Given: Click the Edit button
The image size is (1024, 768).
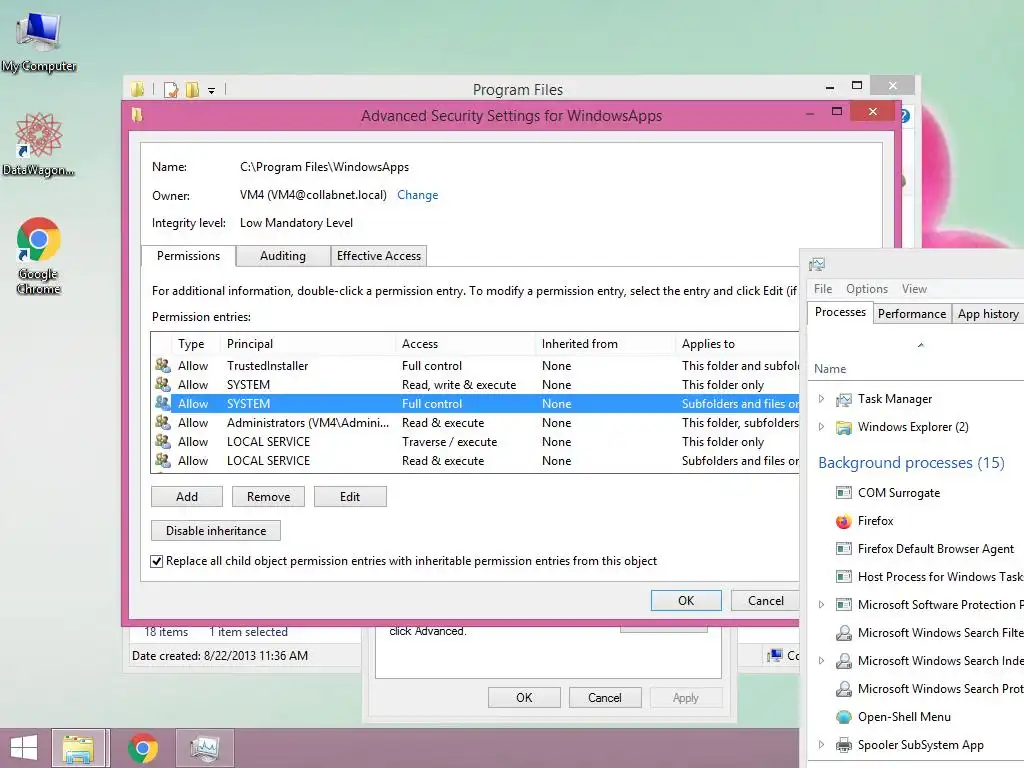Looking at the screenshot, I should coord(350,497).
